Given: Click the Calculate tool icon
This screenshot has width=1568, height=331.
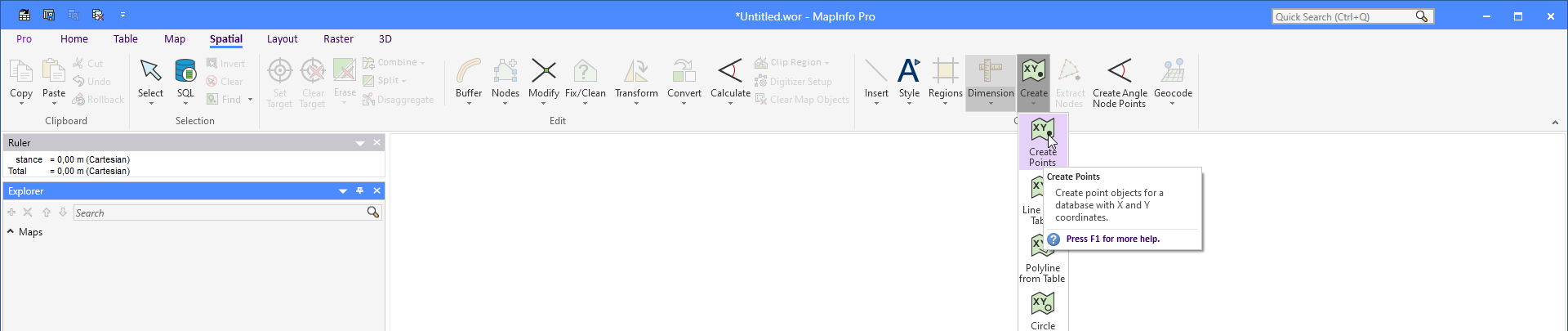Looking at the screenshot, I should tap(730, 71).
